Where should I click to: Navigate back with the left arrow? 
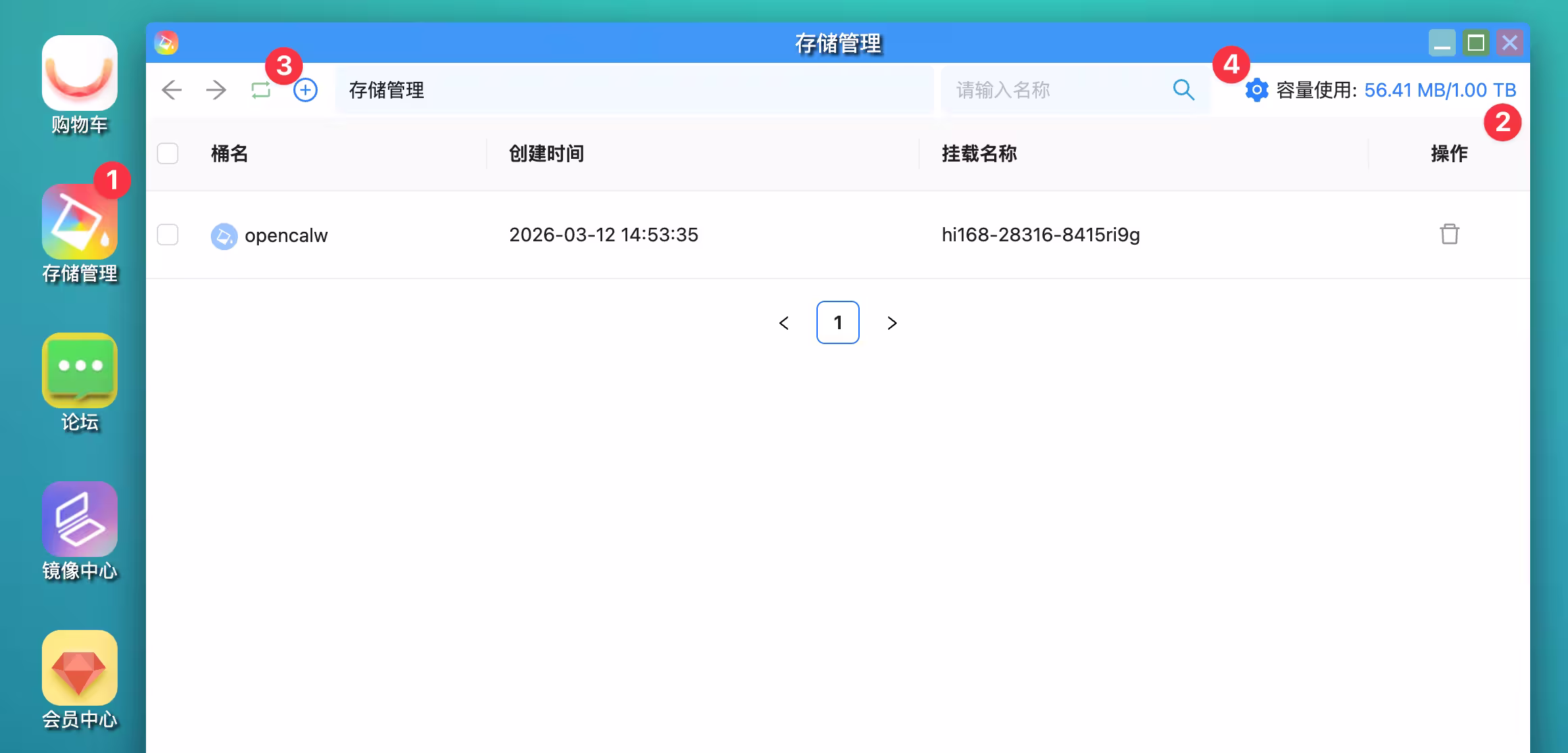pos(171,90)
